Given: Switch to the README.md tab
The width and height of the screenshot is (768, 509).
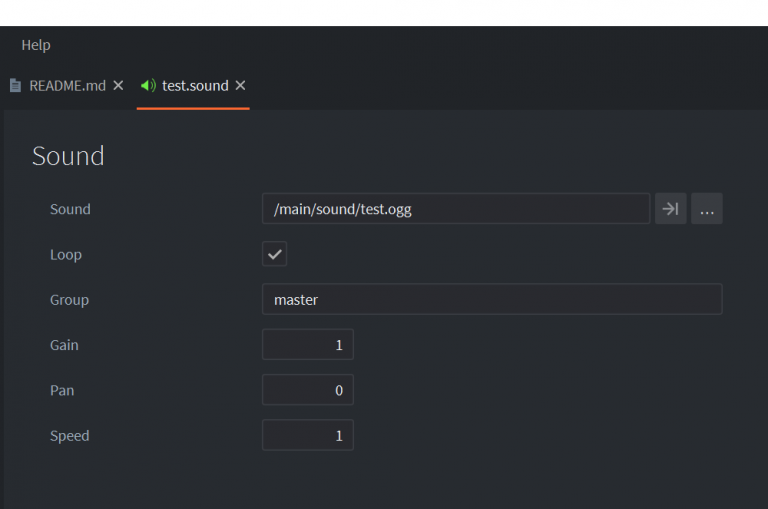Looking at the screenshot, I should [x=67, y=86].
